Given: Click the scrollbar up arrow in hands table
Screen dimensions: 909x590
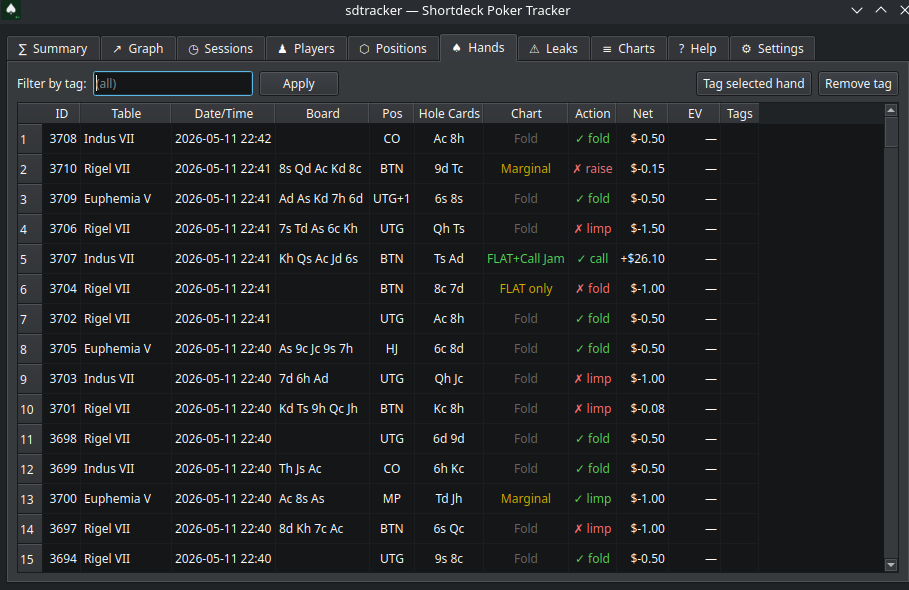Looking at the screenshot, I should [x=891, y=110].
